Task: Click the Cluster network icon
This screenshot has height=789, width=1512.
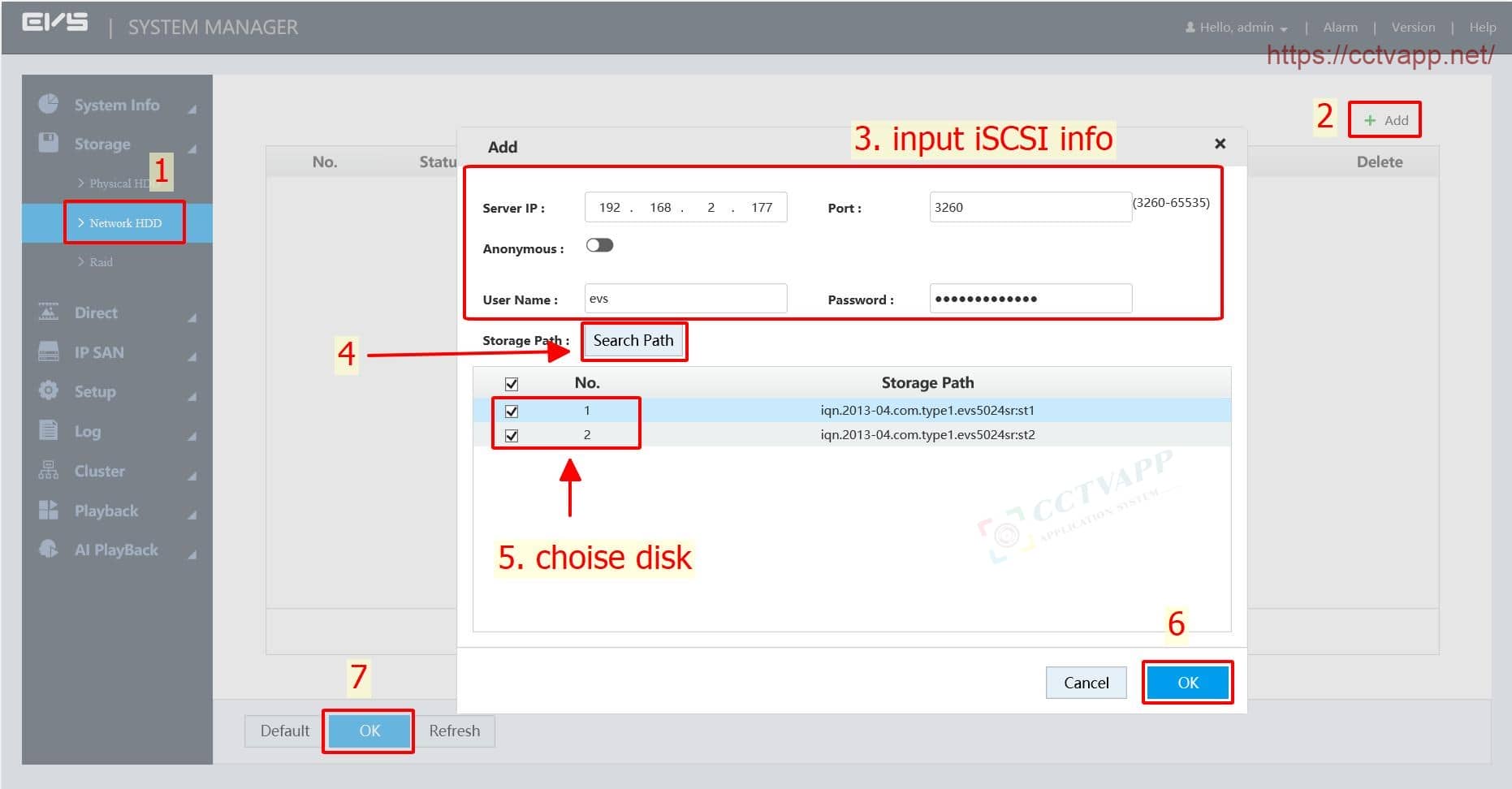Action: tap(49, 470)
